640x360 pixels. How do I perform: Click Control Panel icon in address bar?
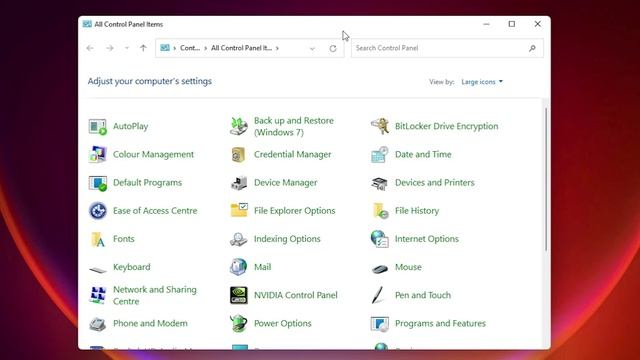click(x=164, y=48)
